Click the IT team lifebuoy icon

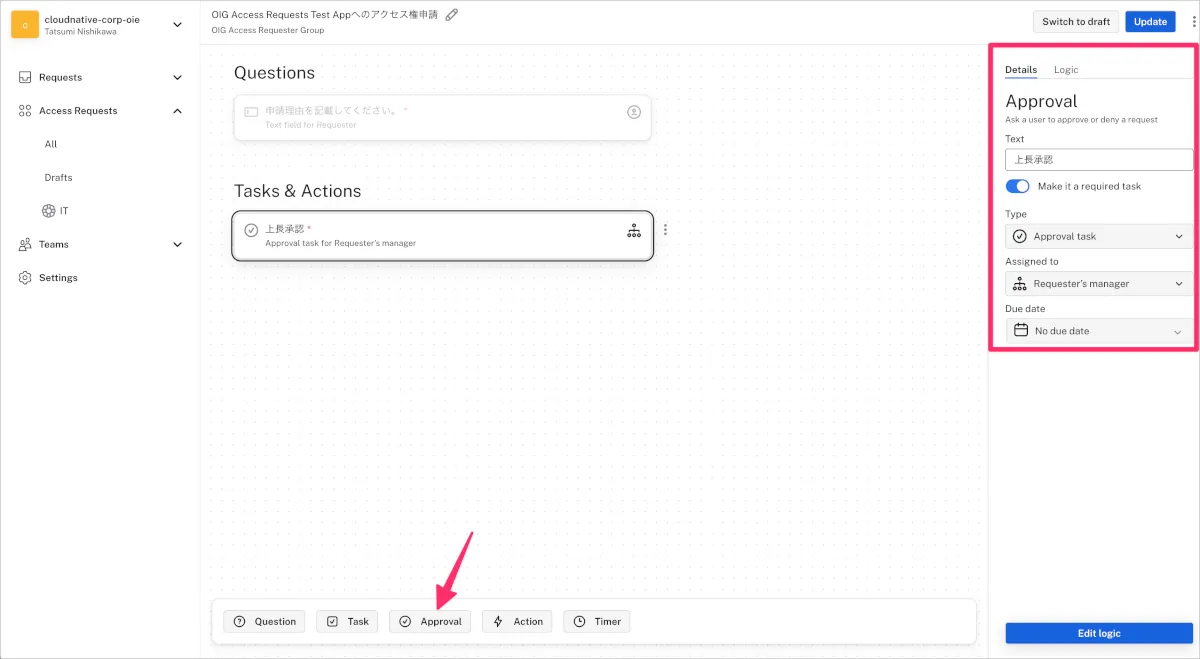point(48,211)
